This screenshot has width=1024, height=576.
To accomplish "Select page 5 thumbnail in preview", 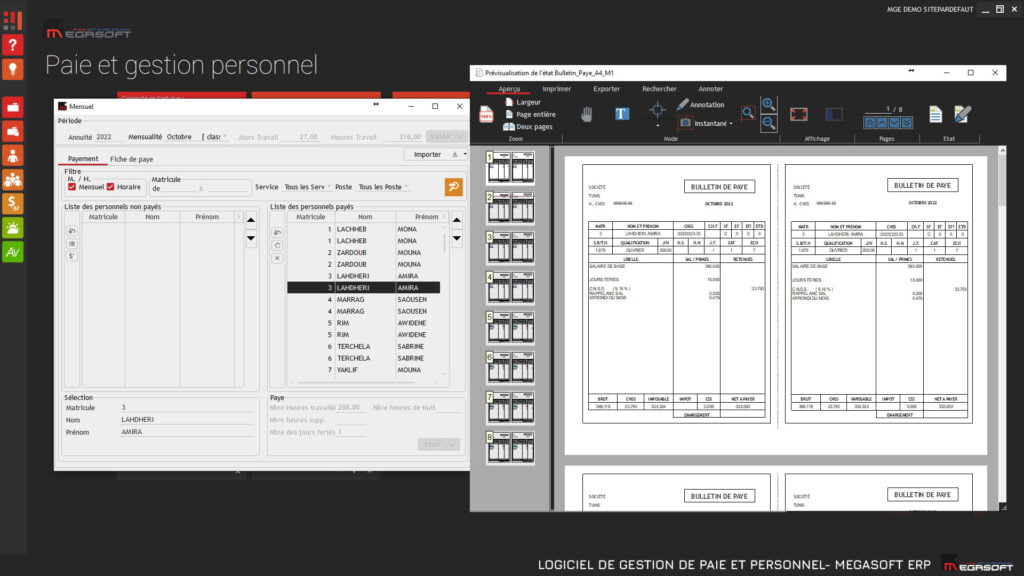I will click(x=510, y=327).
